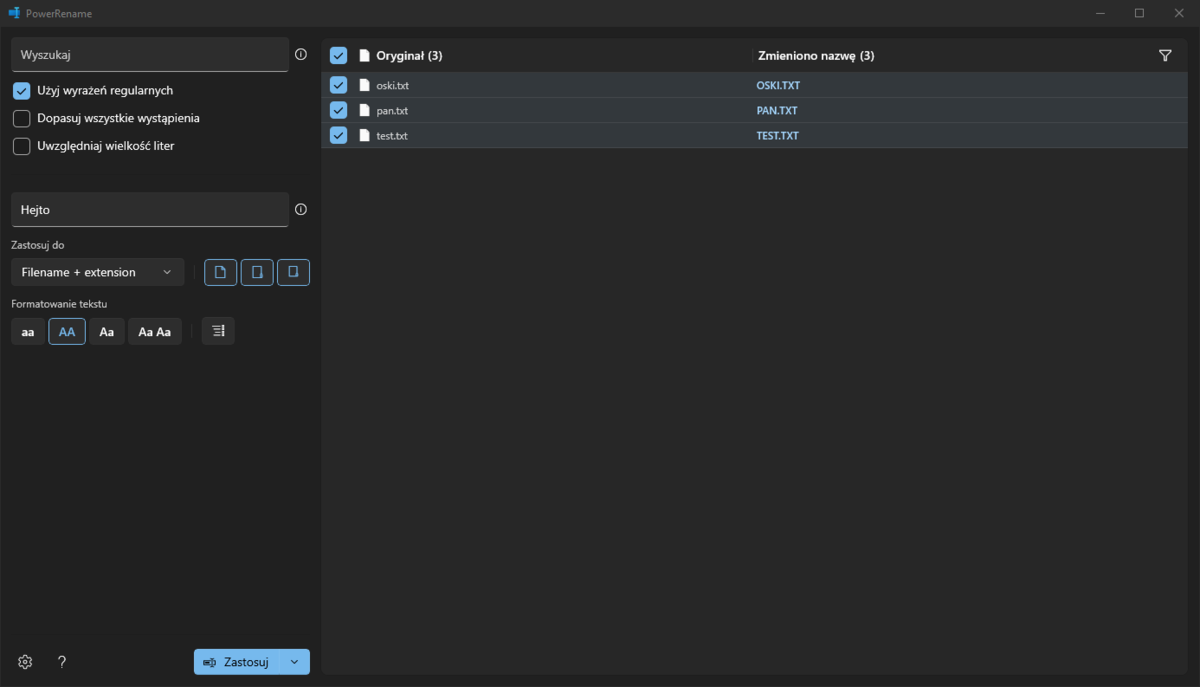Uncheck the pan.txt row checkbox
The height and width of the screenshot is (687, 1200).
pos(338,110)
